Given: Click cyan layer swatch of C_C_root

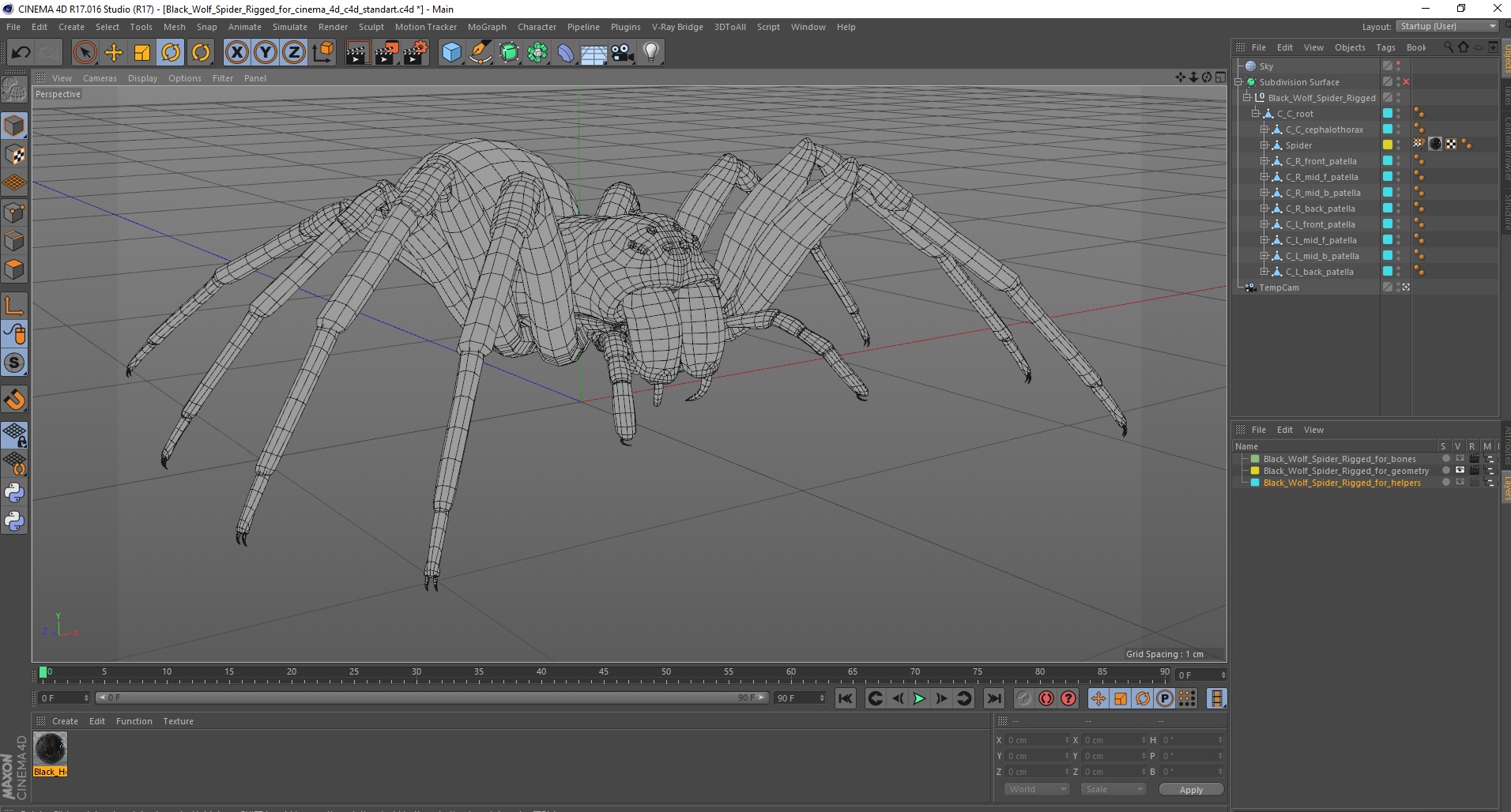Looking at the screenshot, I should click(x=1387, y=114).
